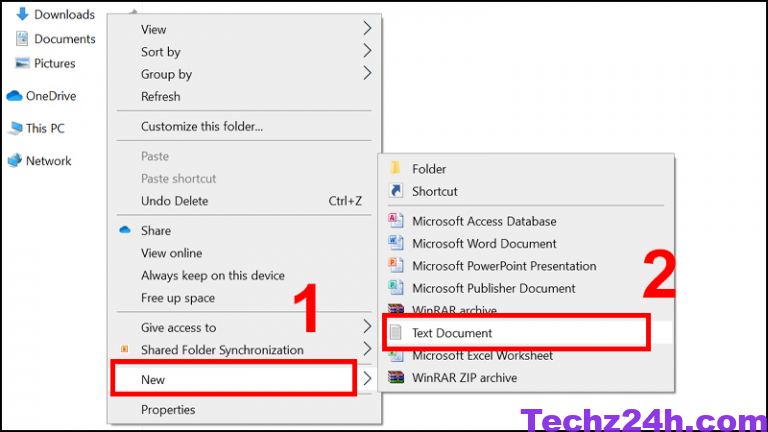Viewport: 768px width, 432px height.
Task: Open the Give access to submenu arrow
Action: 367,326
